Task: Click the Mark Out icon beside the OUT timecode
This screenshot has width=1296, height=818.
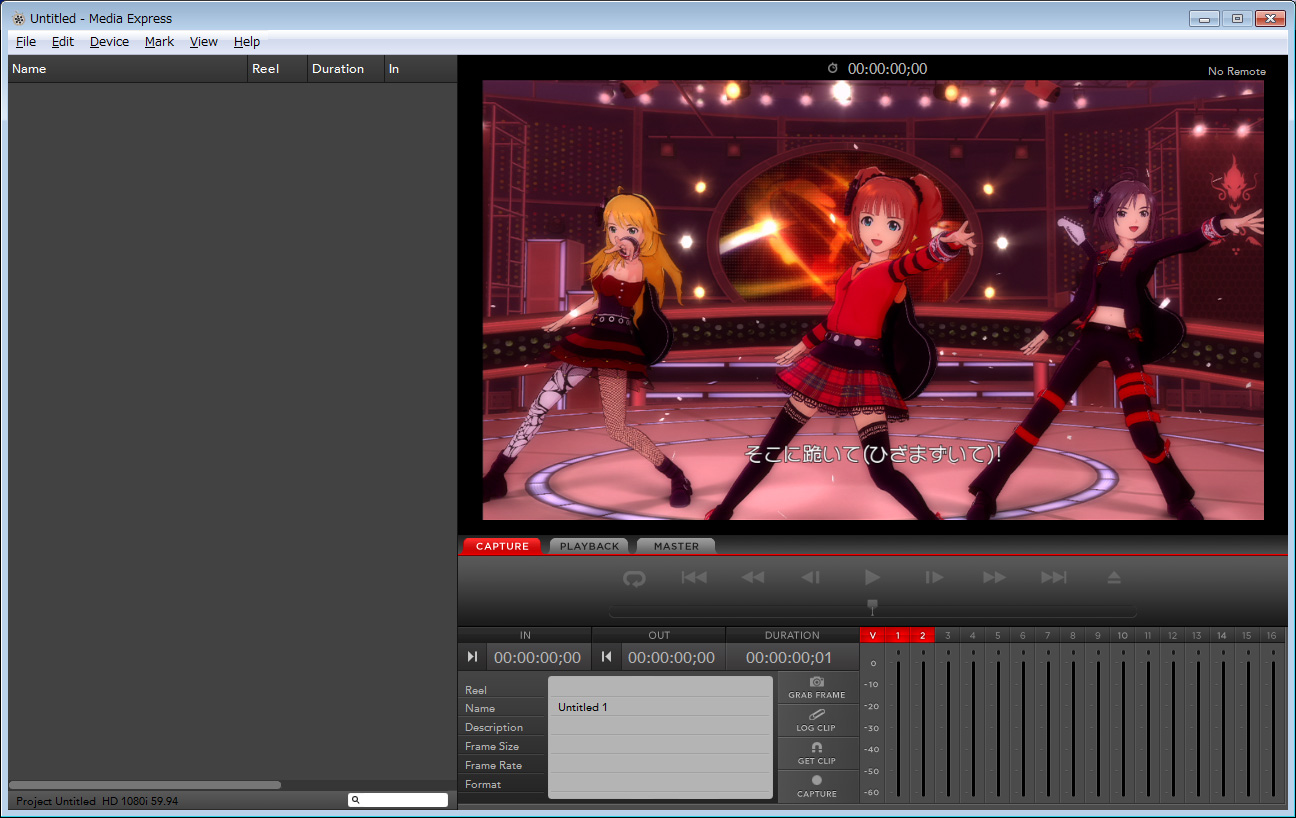Action: click(606, 657)
